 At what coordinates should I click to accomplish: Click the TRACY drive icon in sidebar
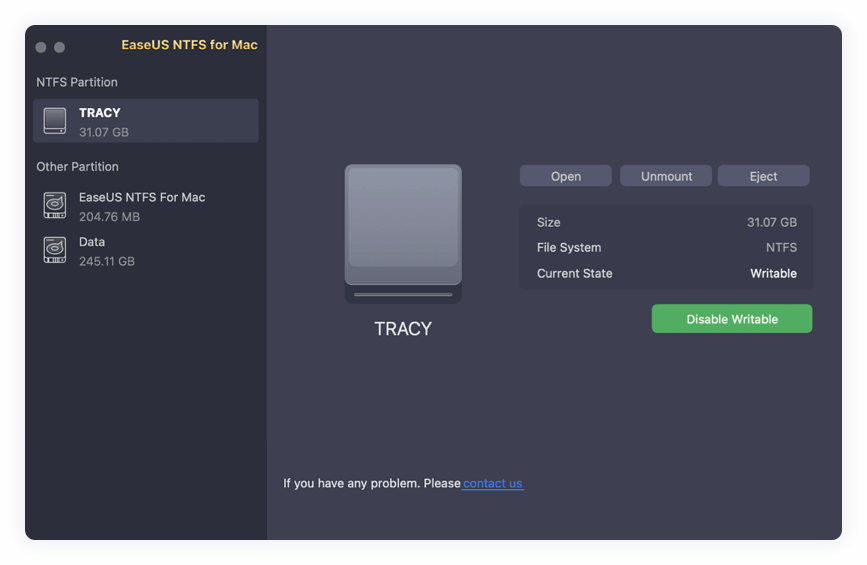(55, 121)
